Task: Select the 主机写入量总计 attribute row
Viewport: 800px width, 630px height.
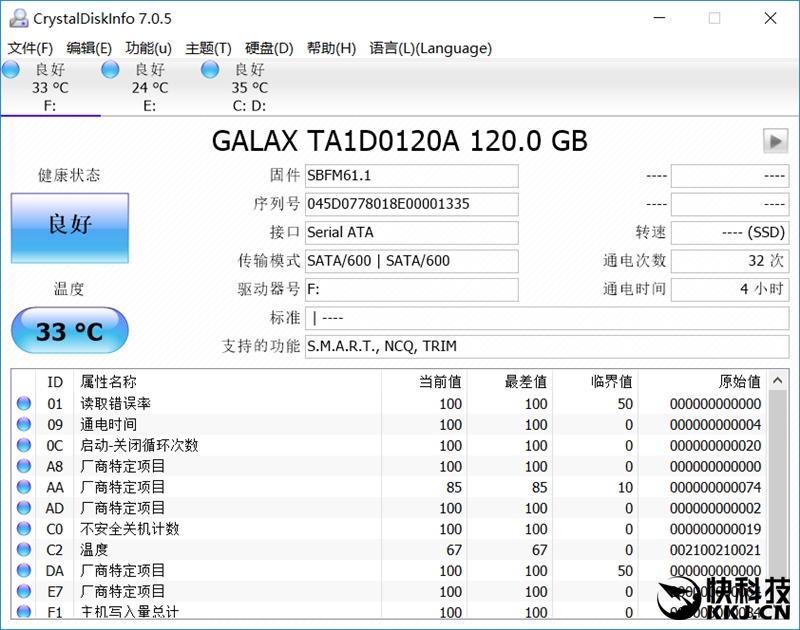Action: 390,611
